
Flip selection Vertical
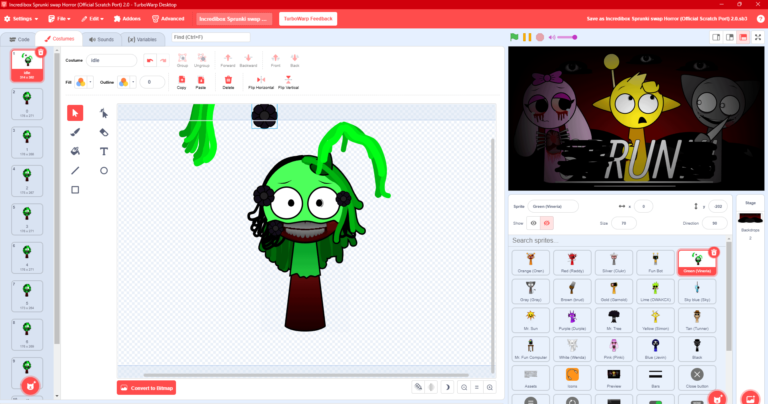pyautogui.click(x=288, y=82)
